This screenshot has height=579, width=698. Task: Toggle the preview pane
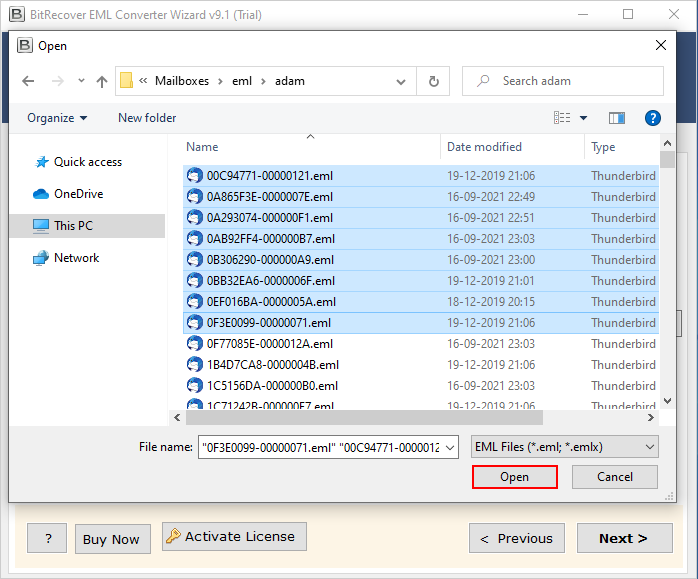(617, 118)
